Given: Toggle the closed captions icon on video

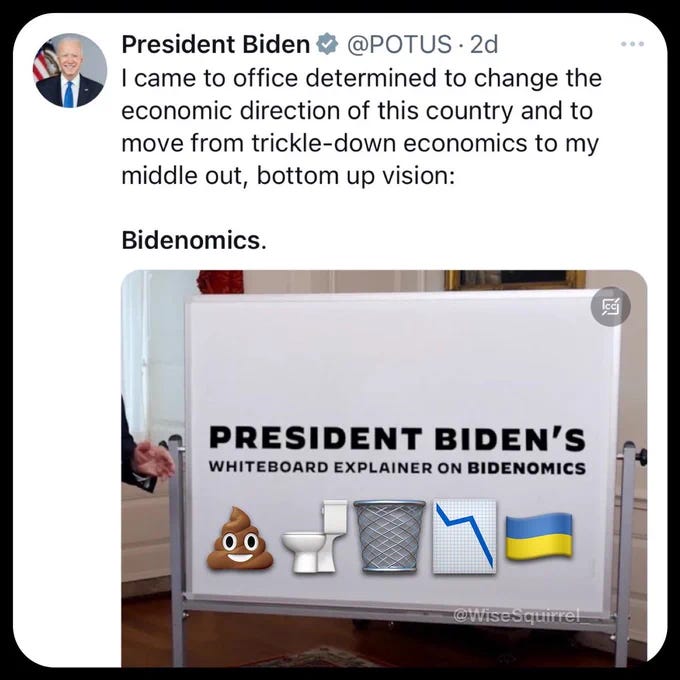Looking at the screenshot, I should pyautogui.click(x=611, y=306).
